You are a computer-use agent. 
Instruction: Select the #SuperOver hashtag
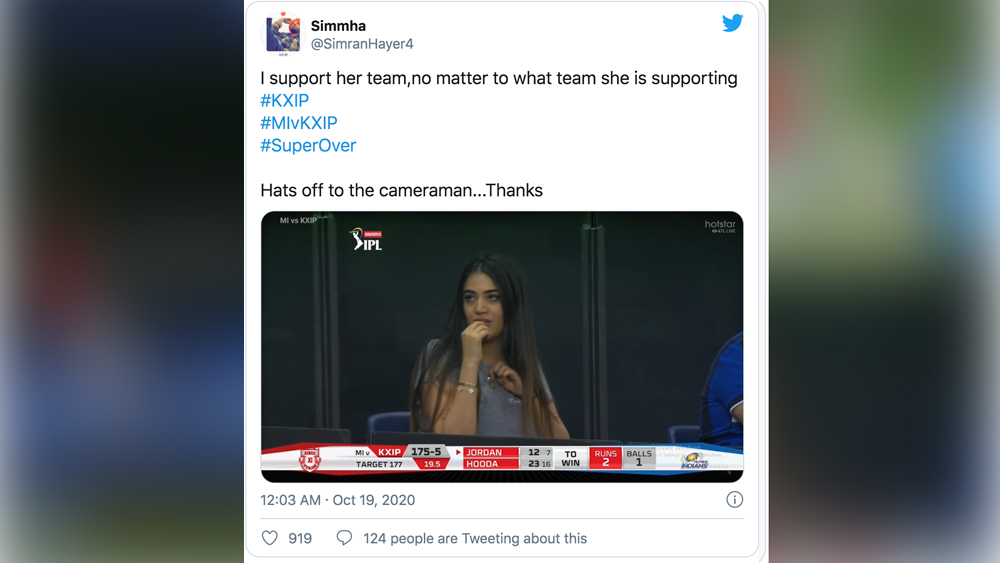point(308,145)
